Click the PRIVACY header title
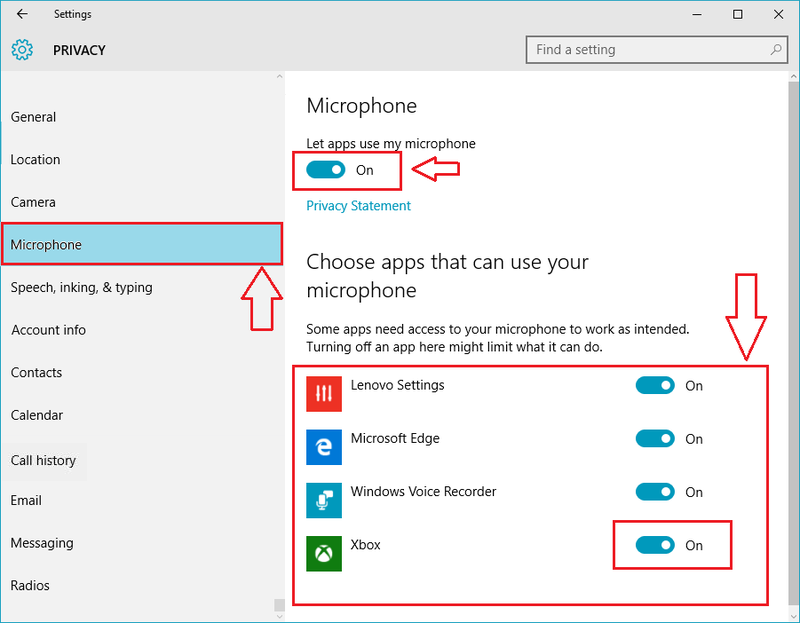The height and width of the screenshot is (623, 800). (79, 50)
